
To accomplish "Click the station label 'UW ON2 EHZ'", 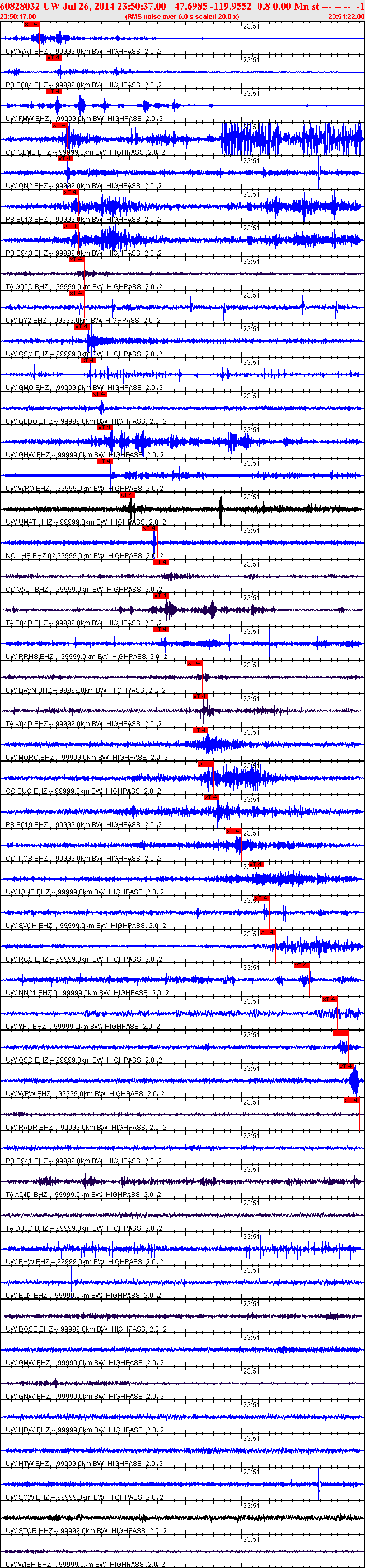I will pyautogui.click(x=26, y=186).
